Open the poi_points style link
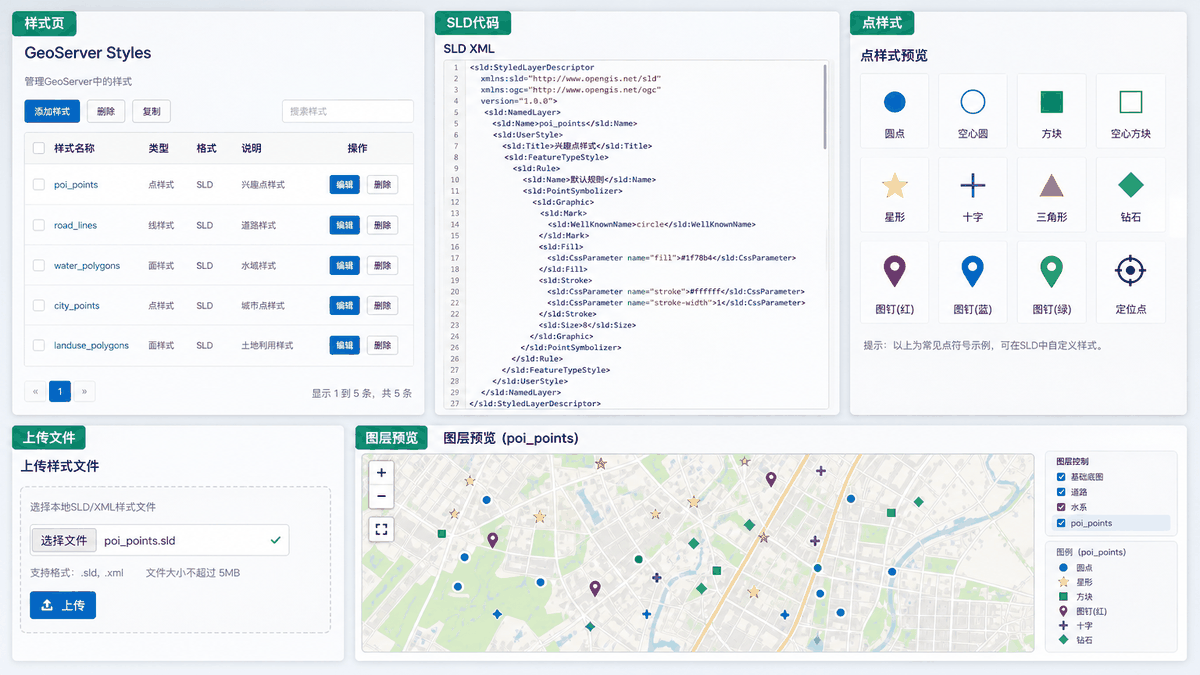Viewport: 1200px width, 675px height. (76, 185)
